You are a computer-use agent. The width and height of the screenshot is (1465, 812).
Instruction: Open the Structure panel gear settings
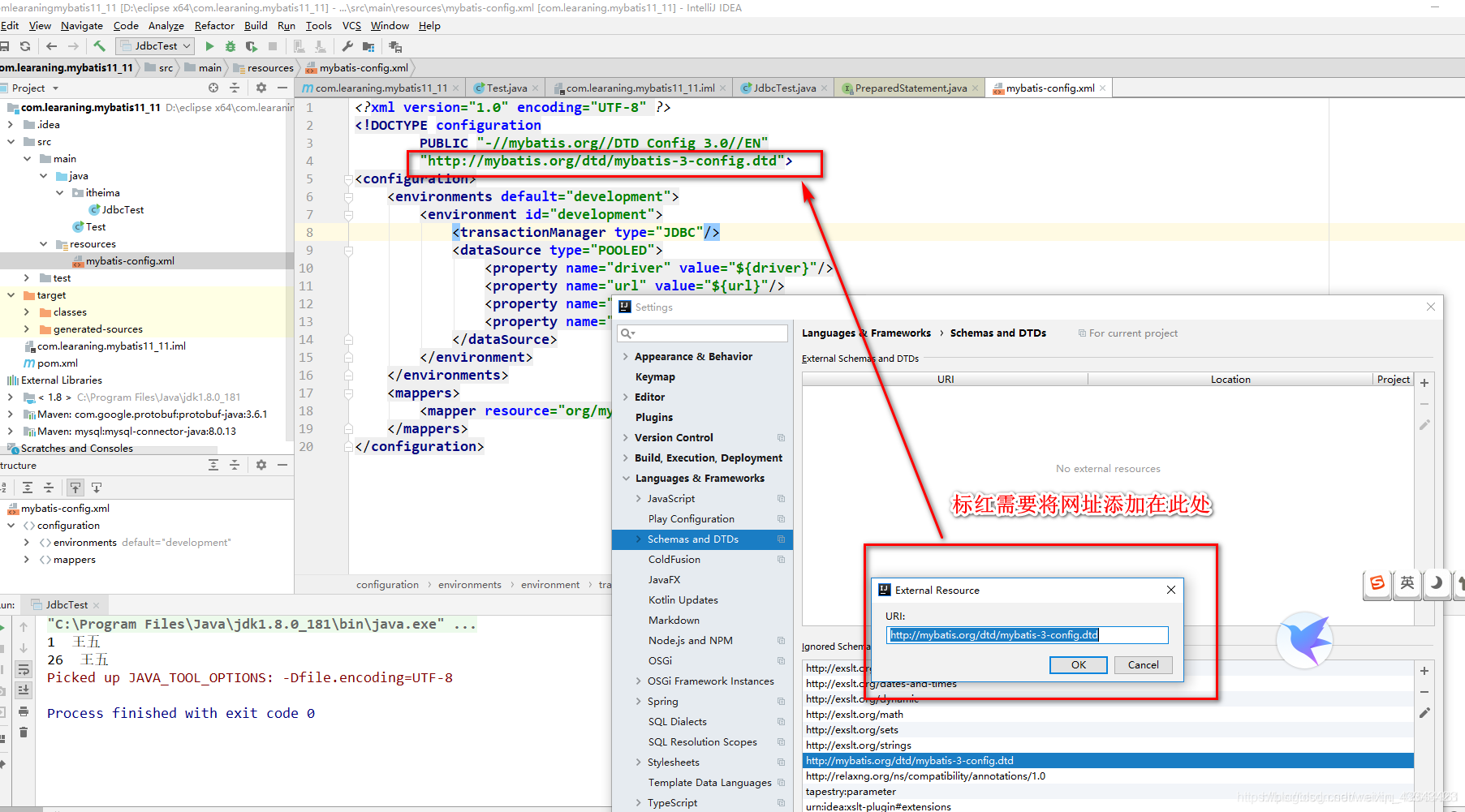pyautogui.click(x=261, y=465)
